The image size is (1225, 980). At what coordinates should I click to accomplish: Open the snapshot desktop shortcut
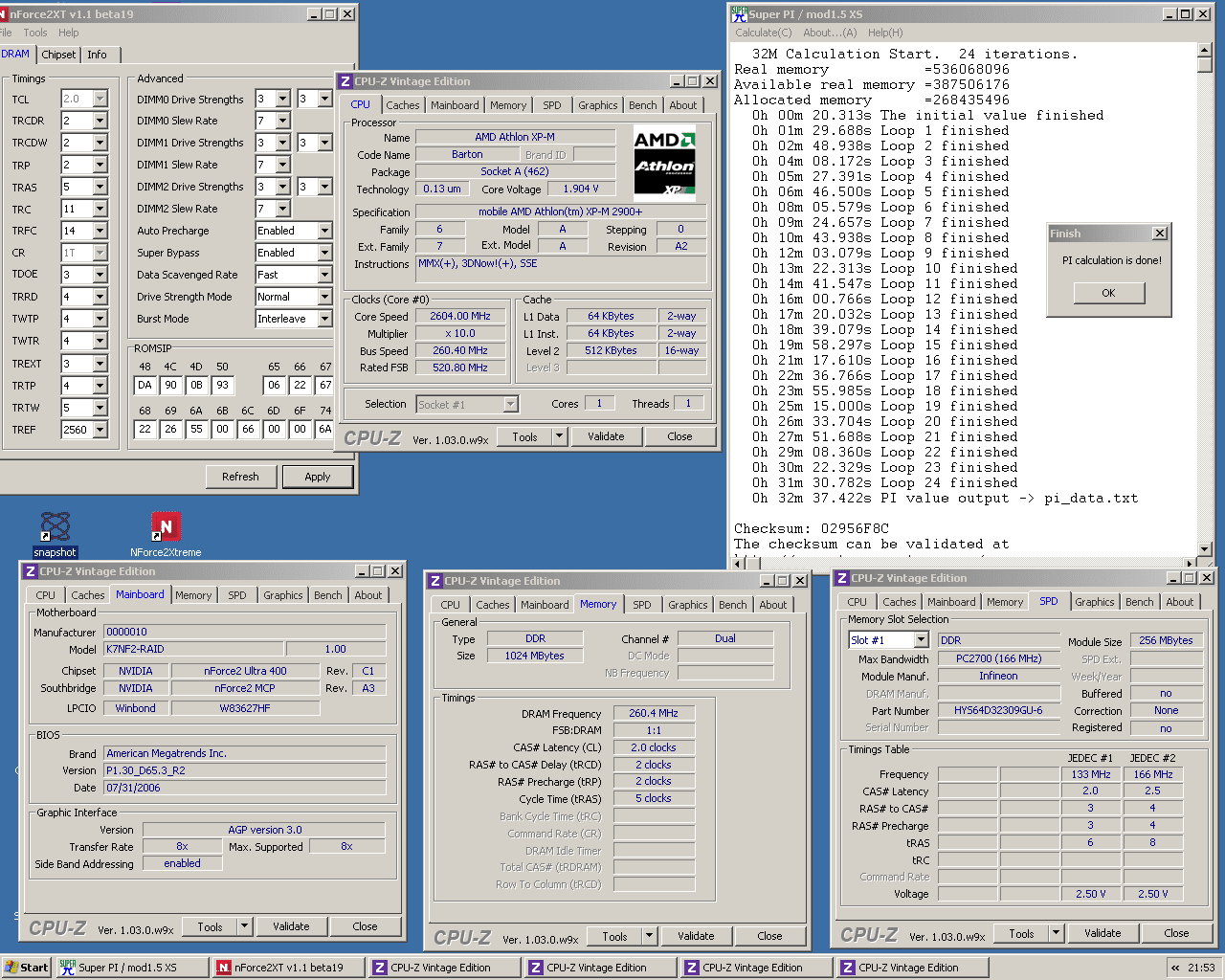click(x=56, y=534)
